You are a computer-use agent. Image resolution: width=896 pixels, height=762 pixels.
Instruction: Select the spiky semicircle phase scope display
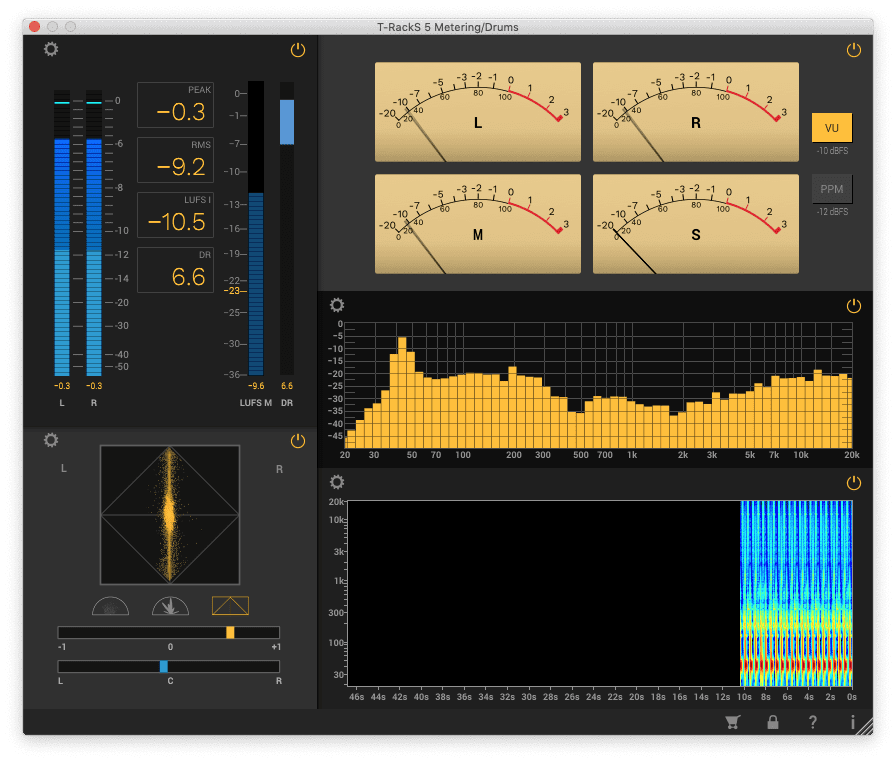(171, 606)
